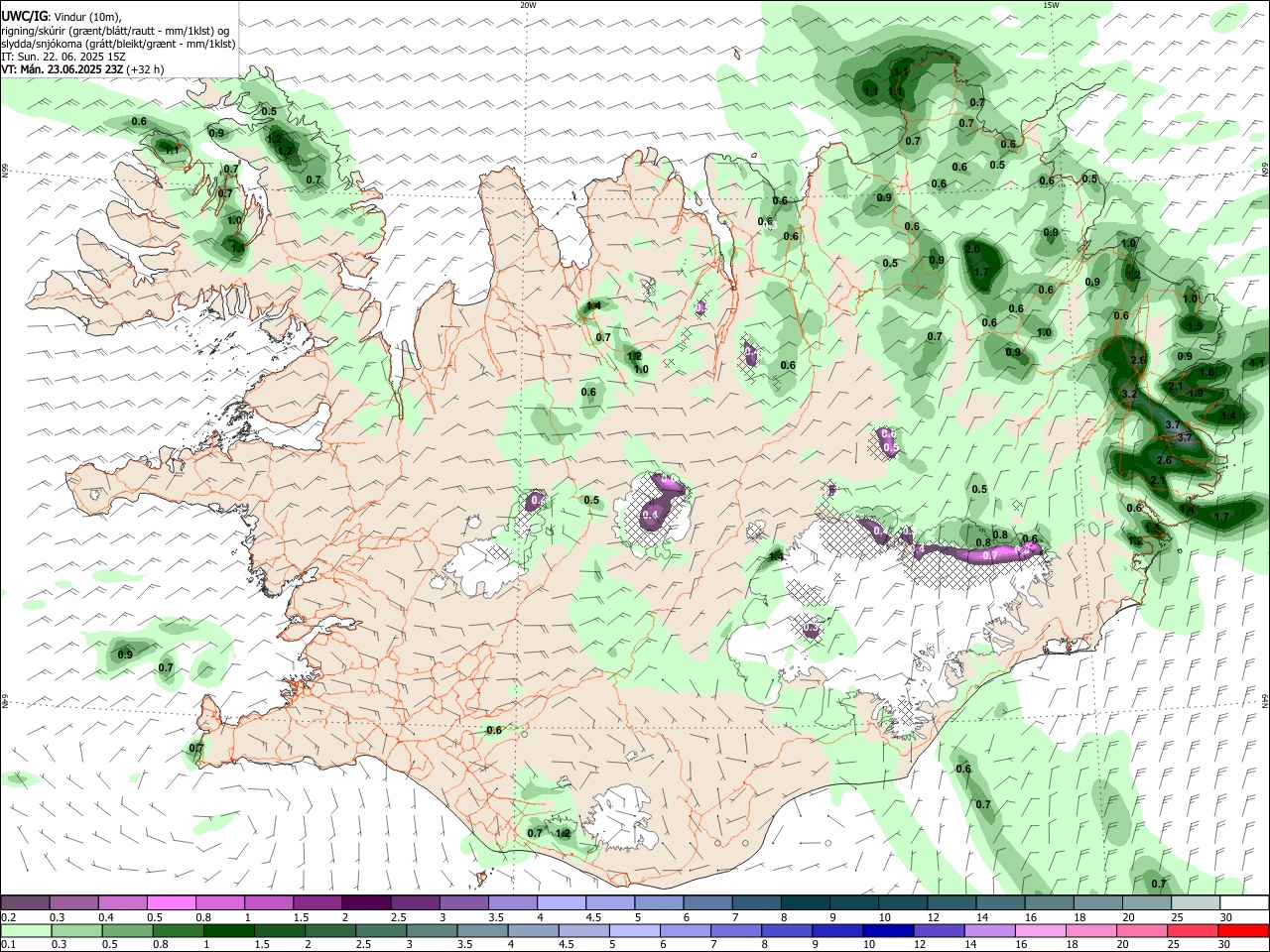Click the 'VT: Mán. 23.06.2025 23Z' valid time
Screen dimensions: 1270x952
point(63,69)
